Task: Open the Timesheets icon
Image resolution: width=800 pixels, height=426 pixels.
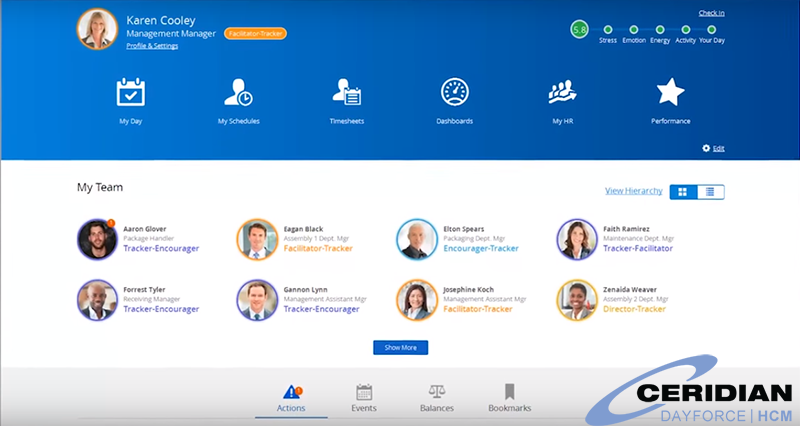Action: coord(346,93)
